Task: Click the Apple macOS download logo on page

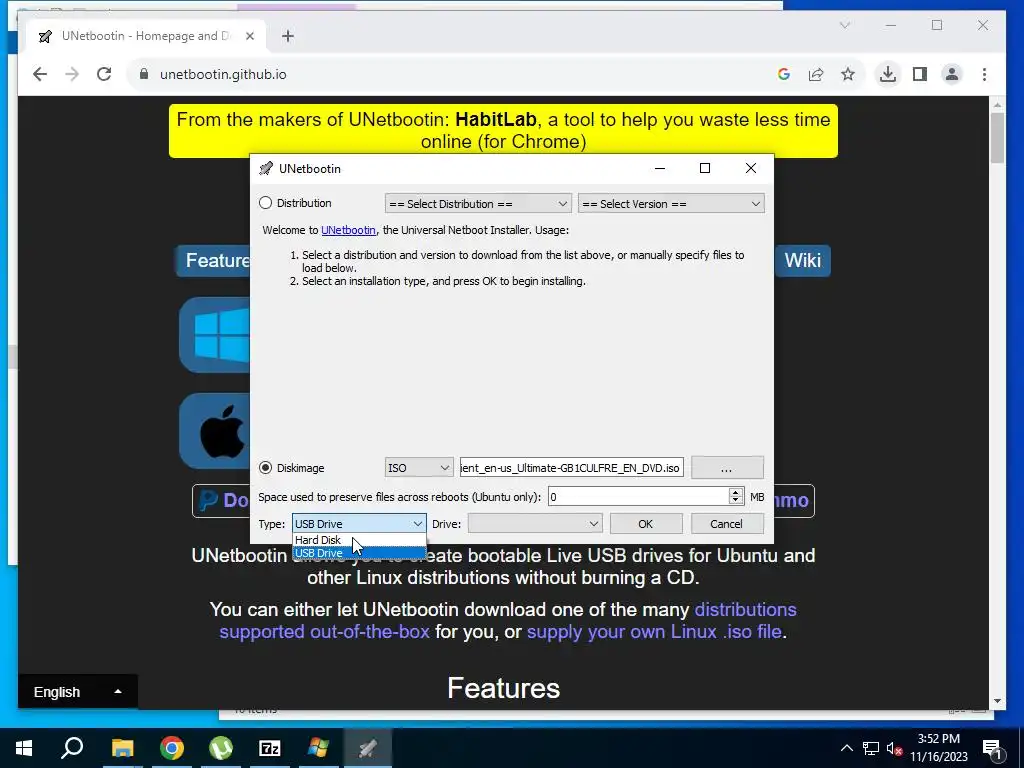Action: [215, 431]
